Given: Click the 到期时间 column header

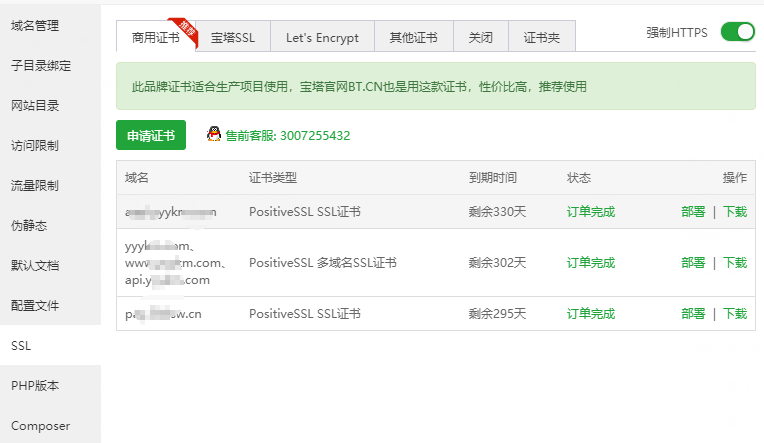Looking at the screenshot, I should pyautogui.click(x=493, y=177).
